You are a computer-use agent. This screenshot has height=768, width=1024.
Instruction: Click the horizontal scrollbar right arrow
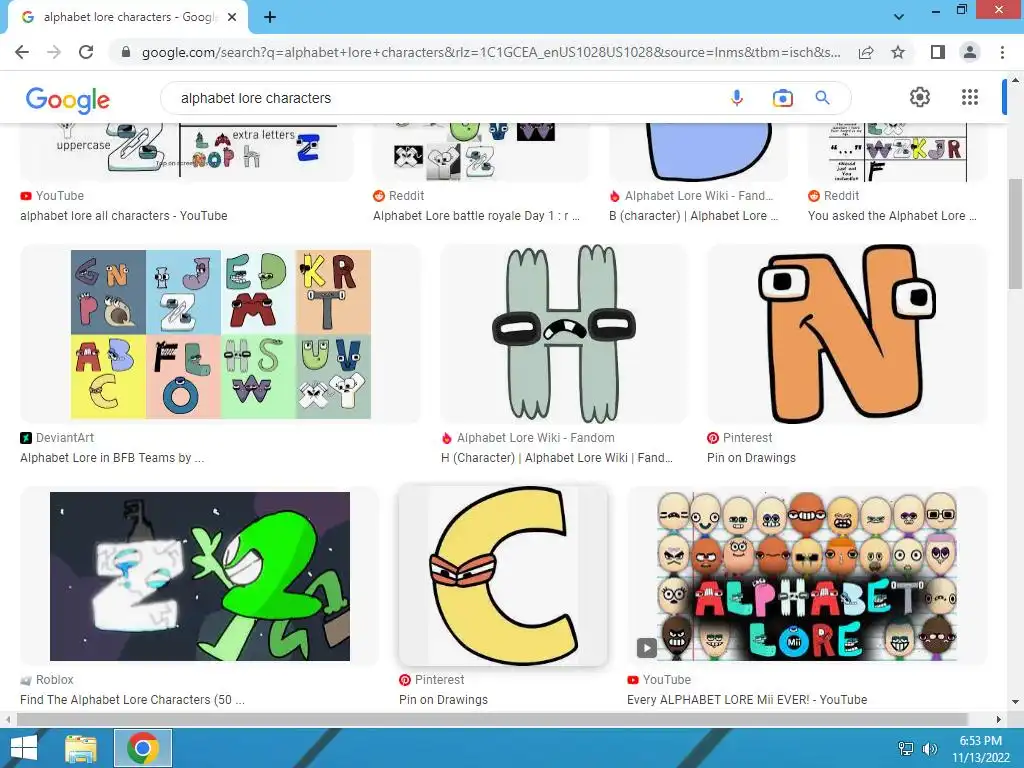pos(999,719)
